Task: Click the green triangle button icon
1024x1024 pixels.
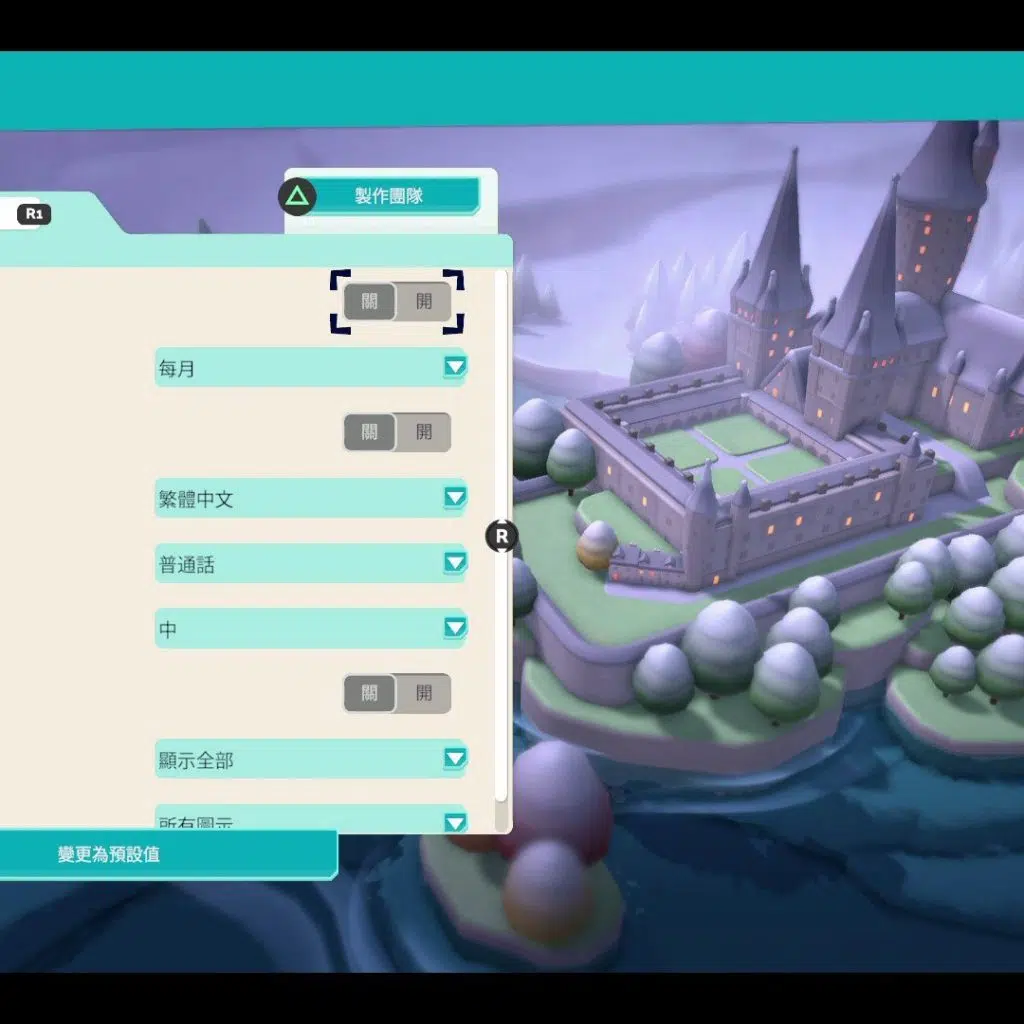Action: 297,196
